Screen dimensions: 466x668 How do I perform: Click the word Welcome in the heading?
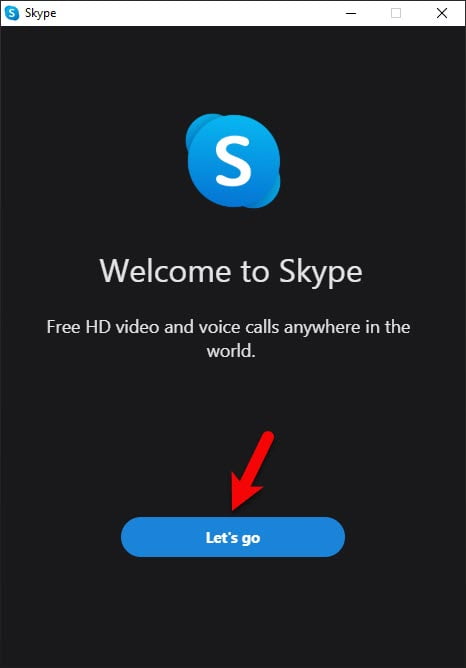(x=166, y=271)
